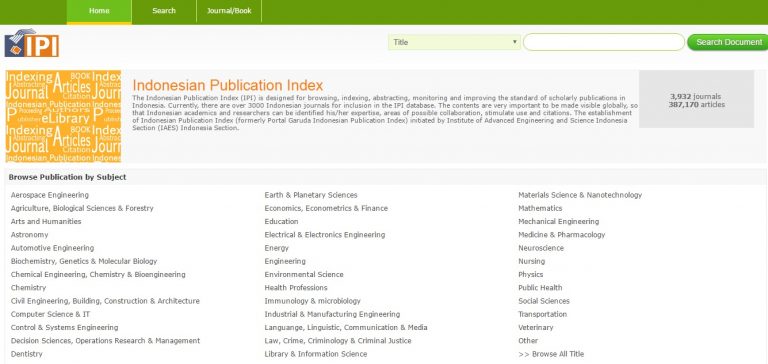768x364 pixels.
Task: Browse the Social Sciences subject
Action: pyautogui.click(x=544, y=301)
